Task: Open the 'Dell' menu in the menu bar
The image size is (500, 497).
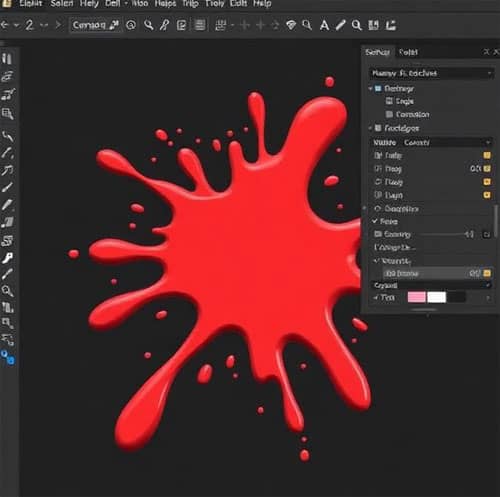Action: tap(112, 4)
